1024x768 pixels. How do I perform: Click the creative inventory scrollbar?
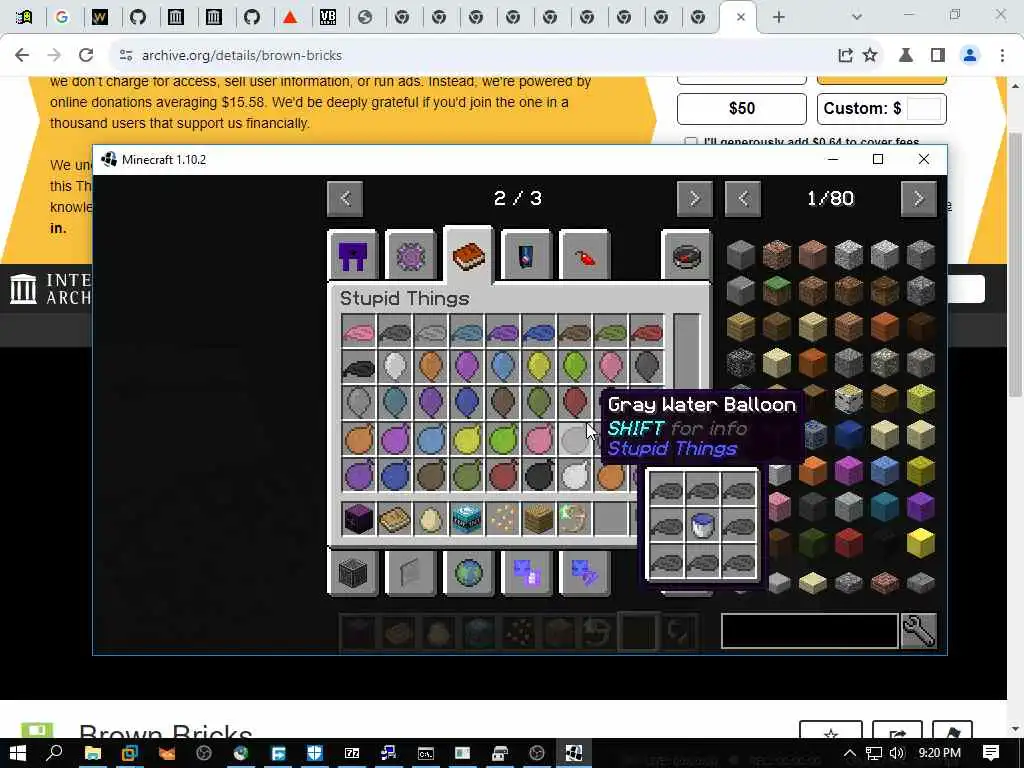[x=686, y=353]
